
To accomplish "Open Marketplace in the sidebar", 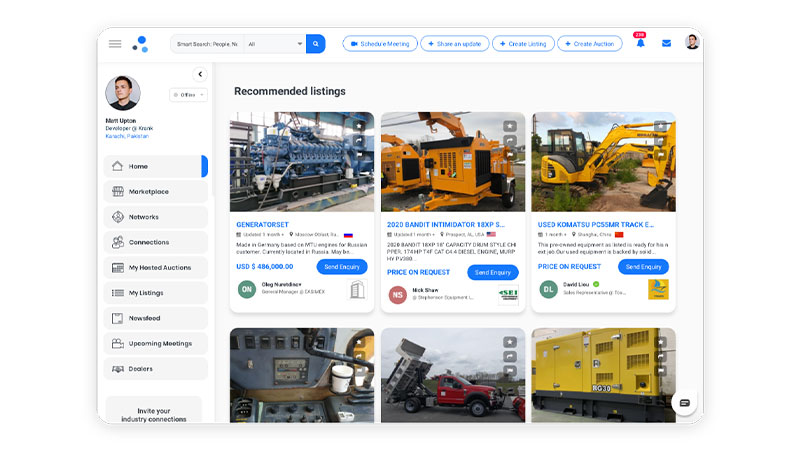I will tap(156, 192).
